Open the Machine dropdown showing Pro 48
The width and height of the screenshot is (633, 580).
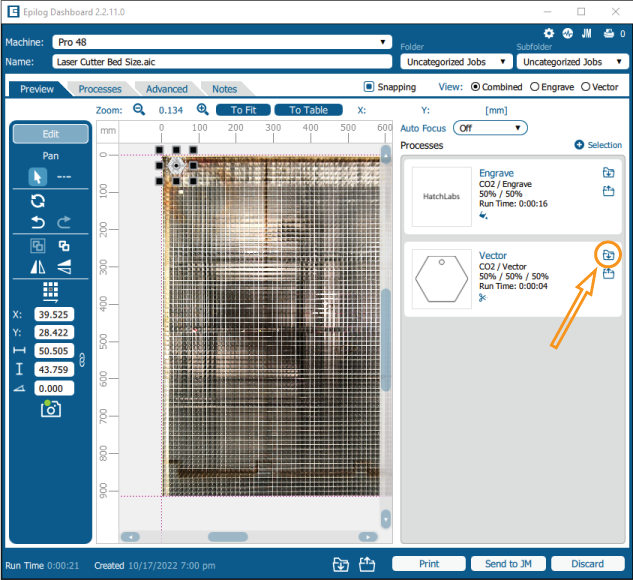click(x=222, y=42)
